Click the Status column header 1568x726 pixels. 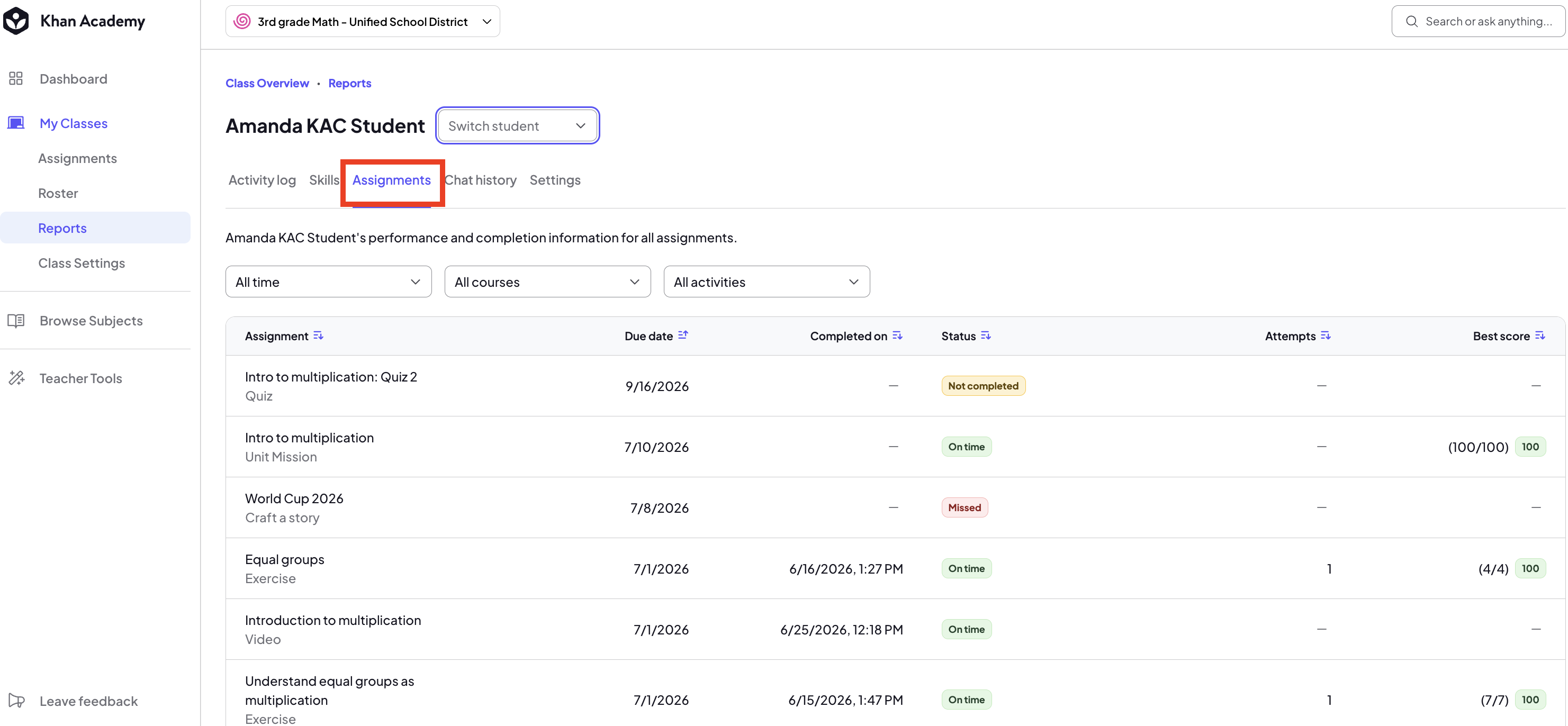pyautogui.click(x=958, y=335)
